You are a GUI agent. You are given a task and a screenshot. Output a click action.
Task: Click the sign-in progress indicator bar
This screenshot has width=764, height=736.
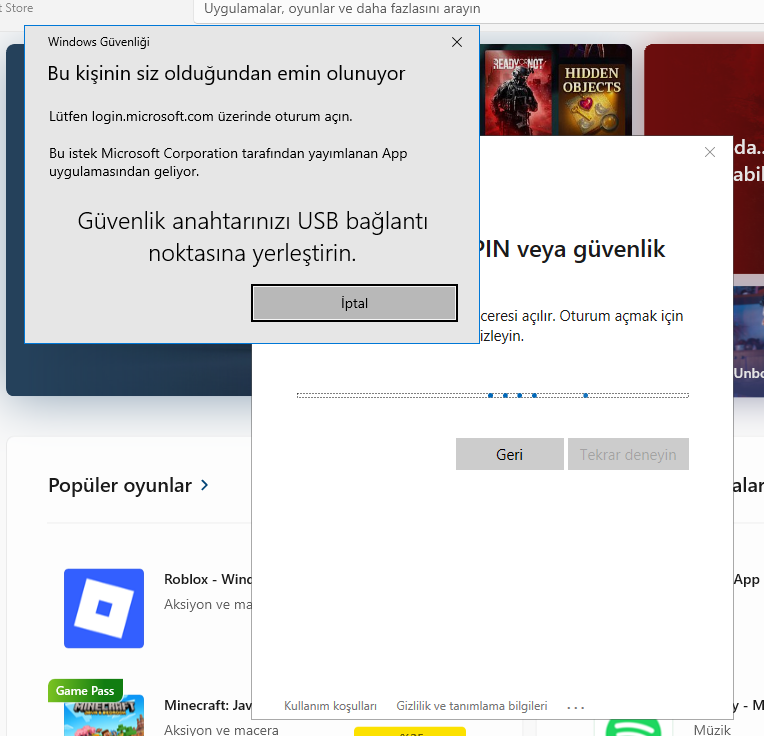(493, 396)
